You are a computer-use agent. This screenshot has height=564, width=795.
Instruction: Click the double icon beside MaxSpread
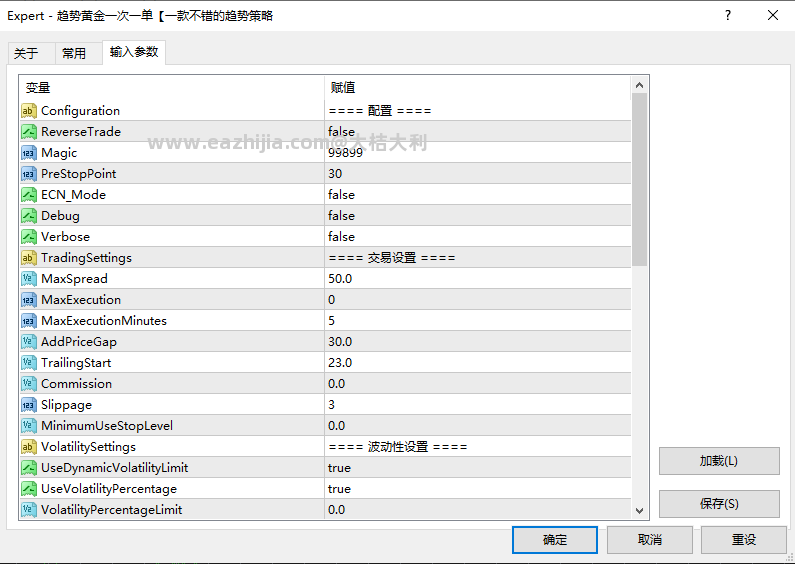pos(29,279)
